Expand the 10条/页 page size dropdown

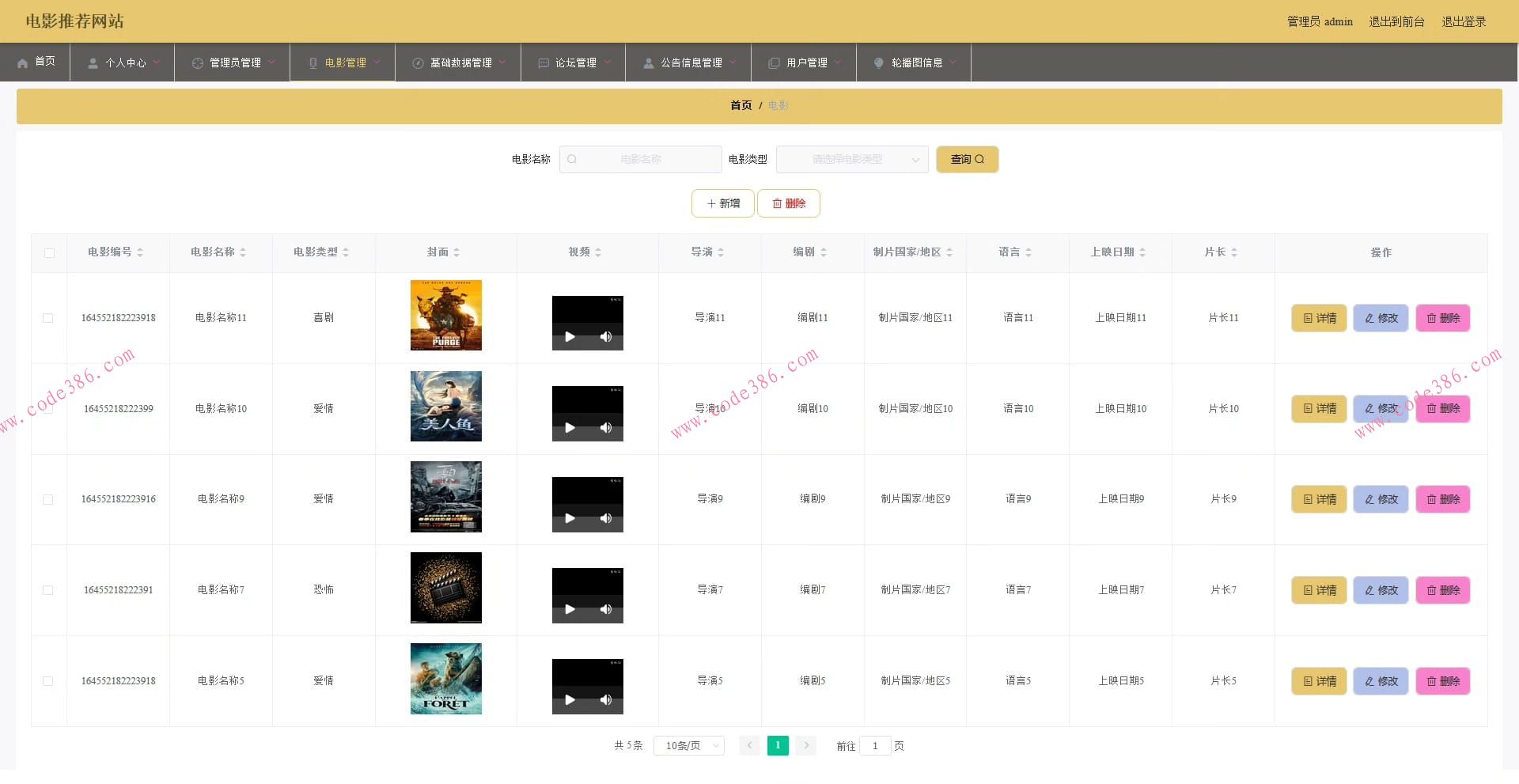pyautogui.click(x=688, y=745)
